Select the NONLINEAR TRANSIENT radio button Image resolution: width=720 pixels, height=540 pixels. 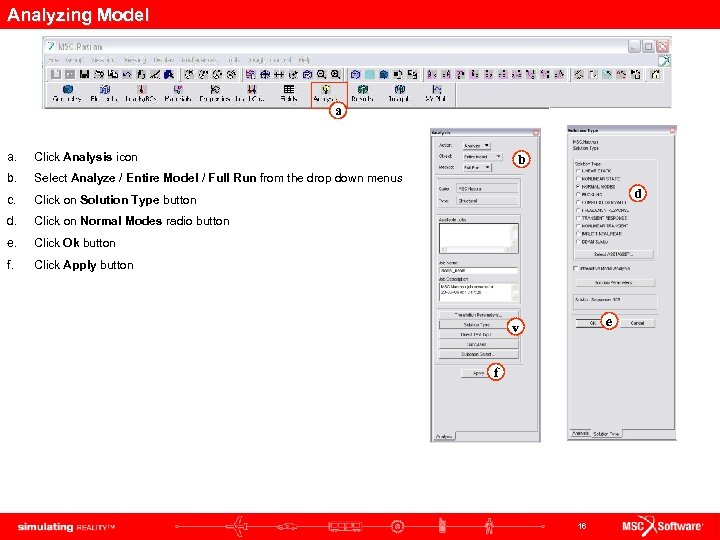pos(578,226)
